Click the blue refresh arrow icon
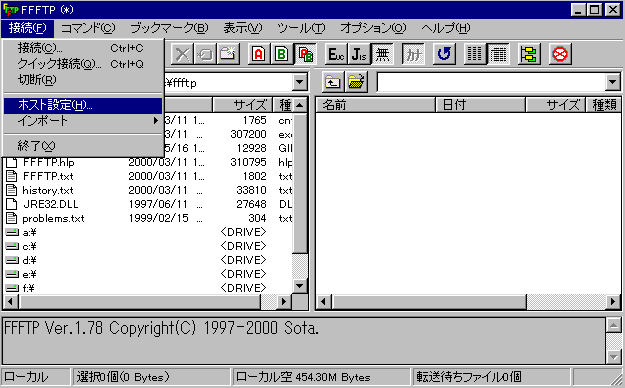Image resolution: width=625 pixels, height=388 pixels. coord(444,54)
